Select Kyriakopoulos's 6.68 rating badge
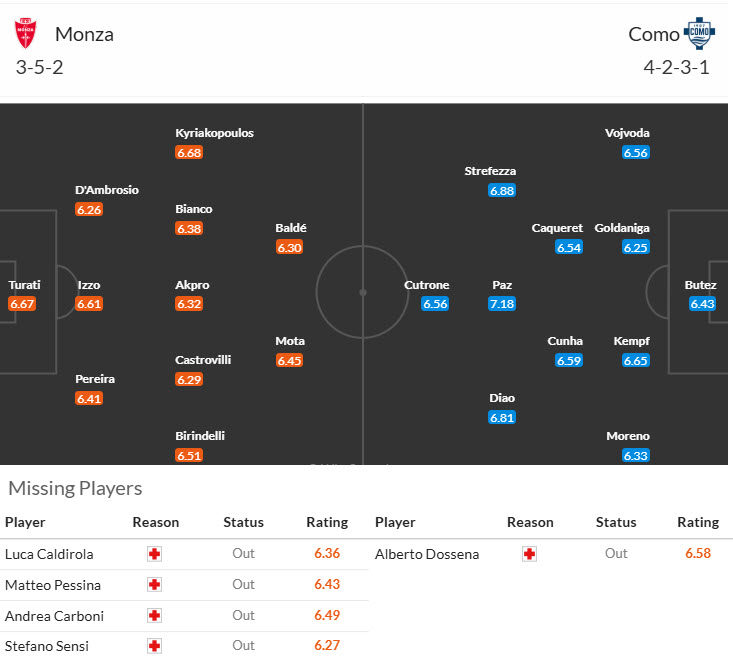733x671 pixels. (189, 153)
